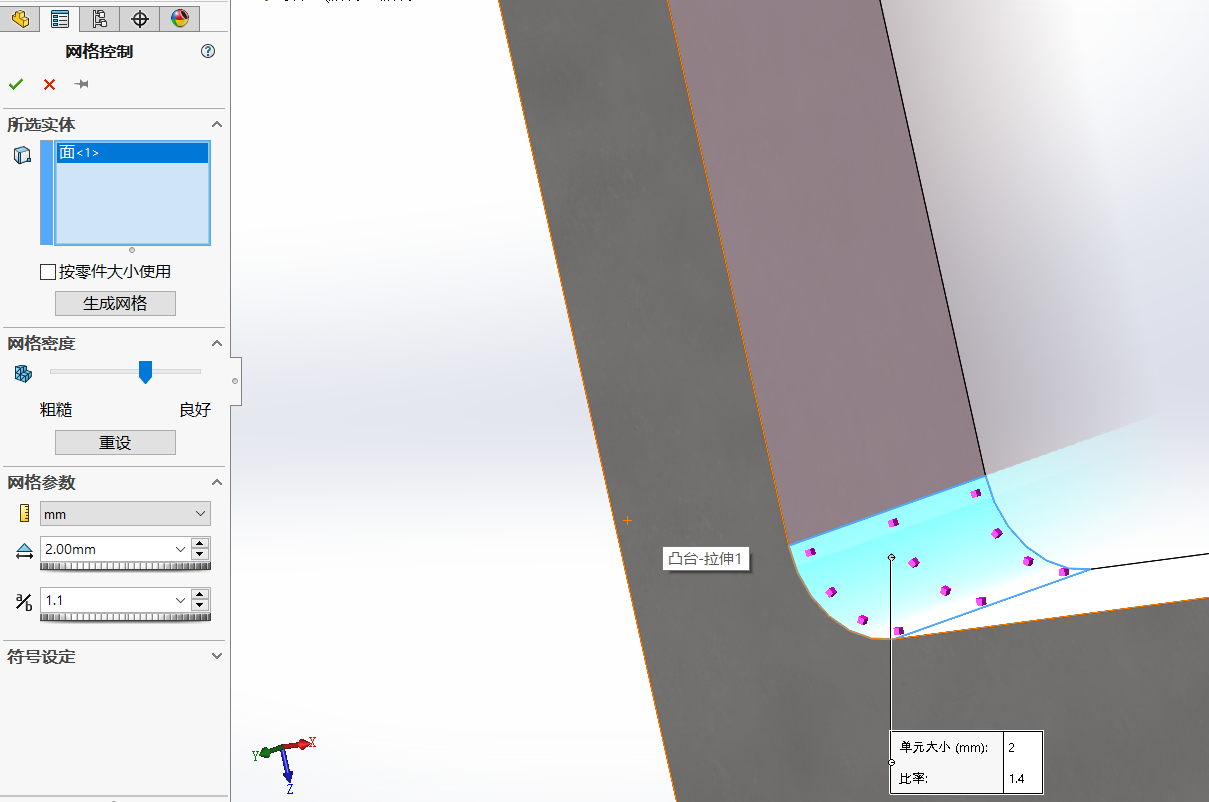
Task: Open the ConfigurationManager tab
Action: [99, 18]
